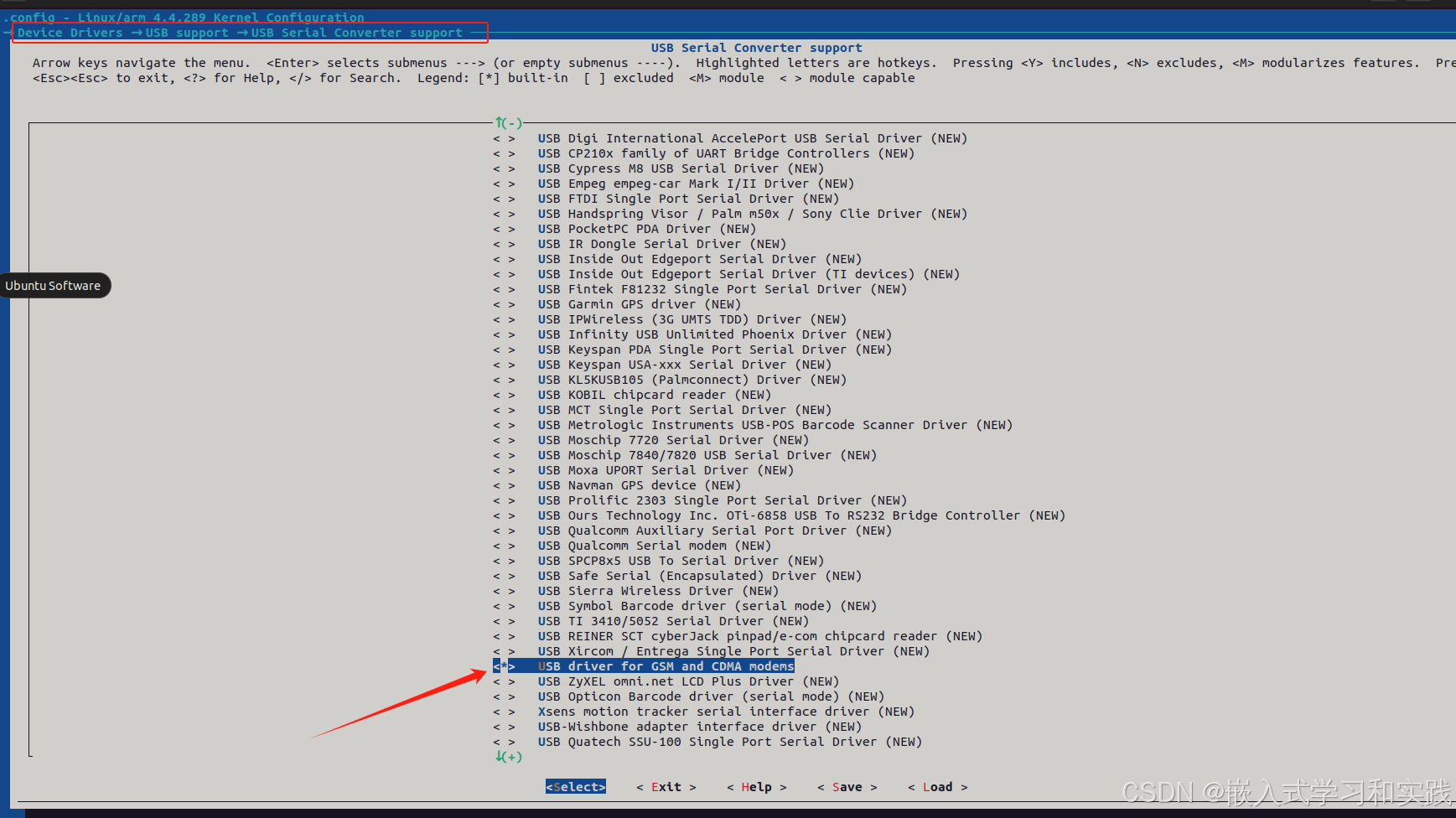Click the Help button
The image size is (1456, 818).
[757, 787]
